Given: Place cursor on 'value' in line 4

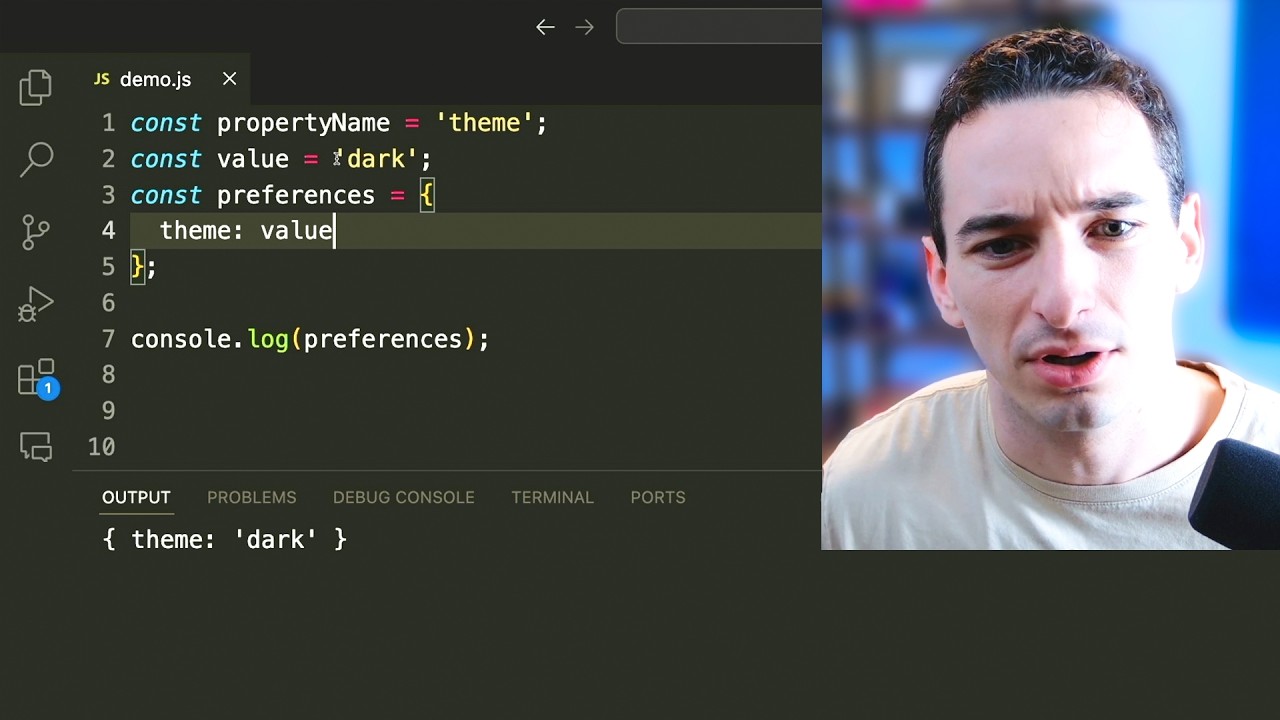Looking at the screenshot, I should pyautogui.click(x=296, y=231).
